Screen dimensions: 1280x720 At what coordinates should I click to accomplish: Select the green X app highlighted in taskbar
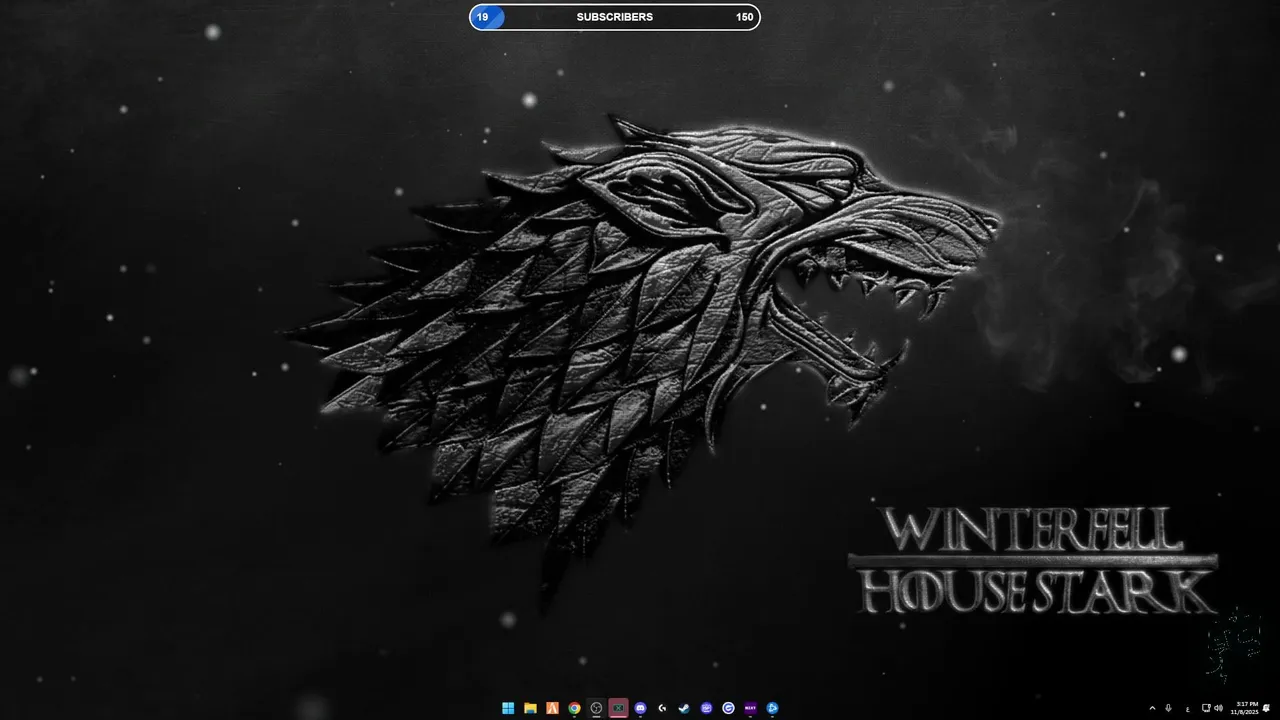pyautogui.click(x=618, y=708)
